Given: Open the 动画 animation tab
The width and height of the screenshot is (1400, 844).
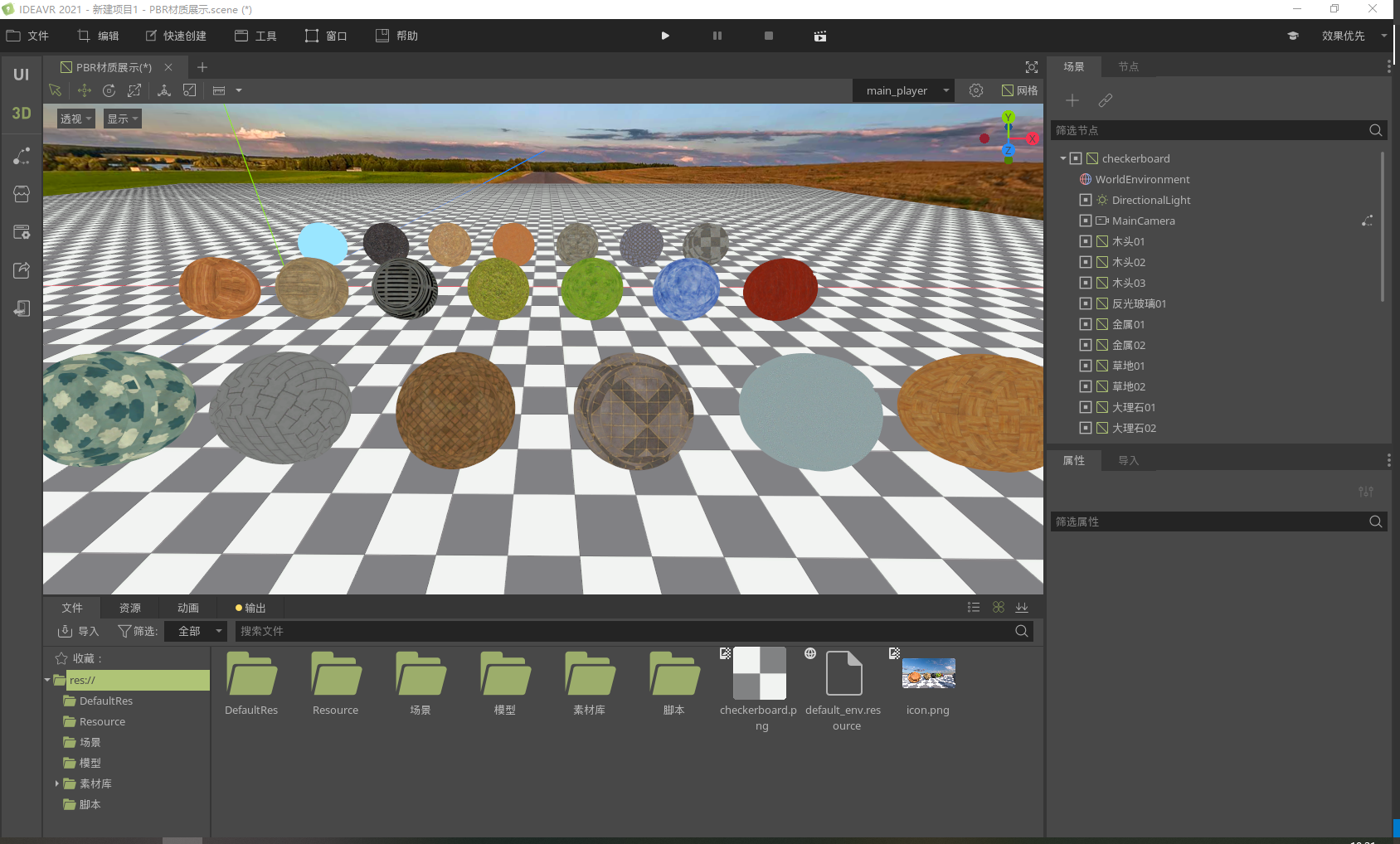Looking at the screenshot, I should point(188,608).
